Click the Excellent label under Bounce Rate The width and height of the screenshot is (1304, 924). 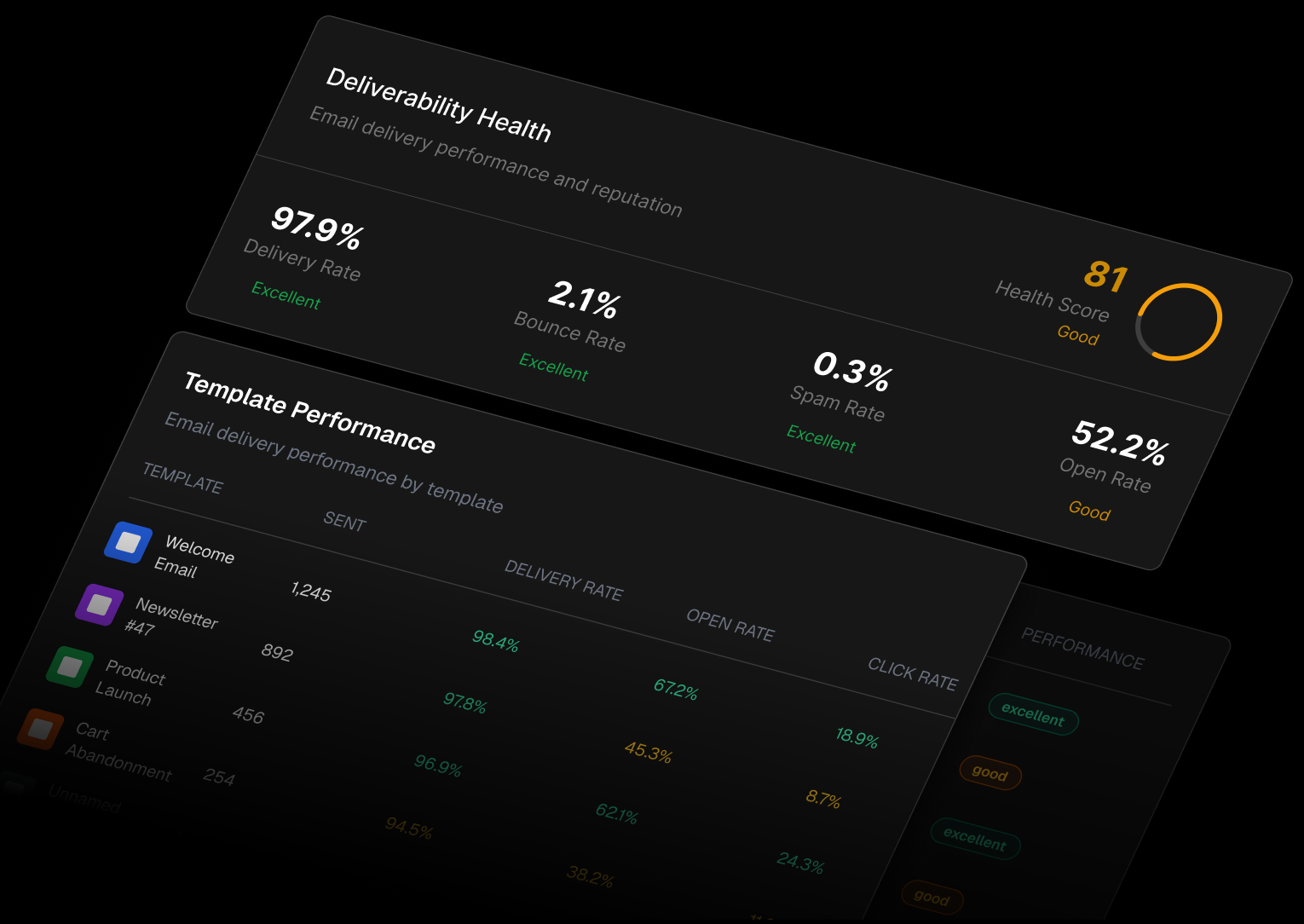554,367
